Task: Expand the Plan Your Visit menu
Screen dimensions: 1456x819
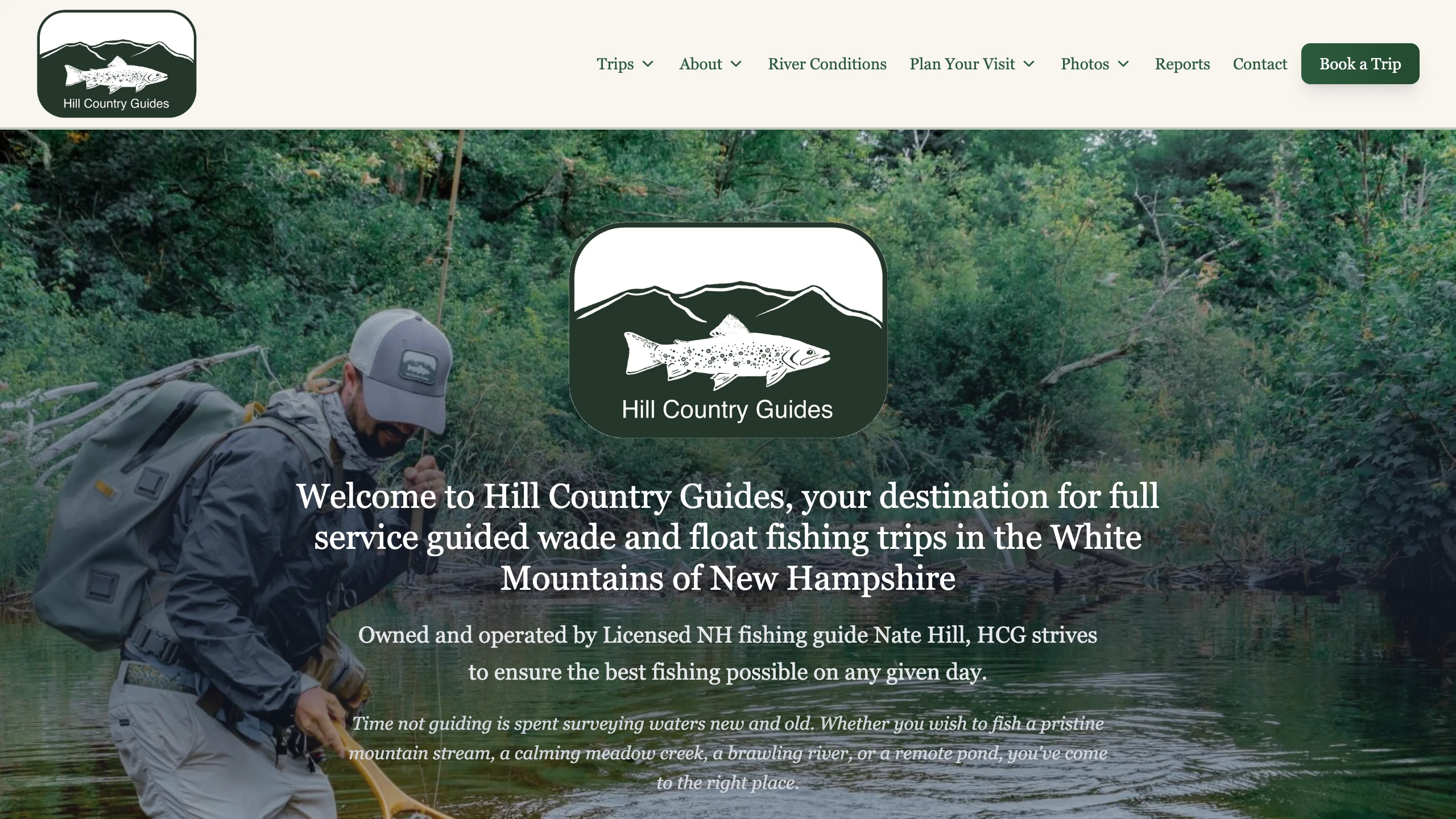Action: coord(972,64)
